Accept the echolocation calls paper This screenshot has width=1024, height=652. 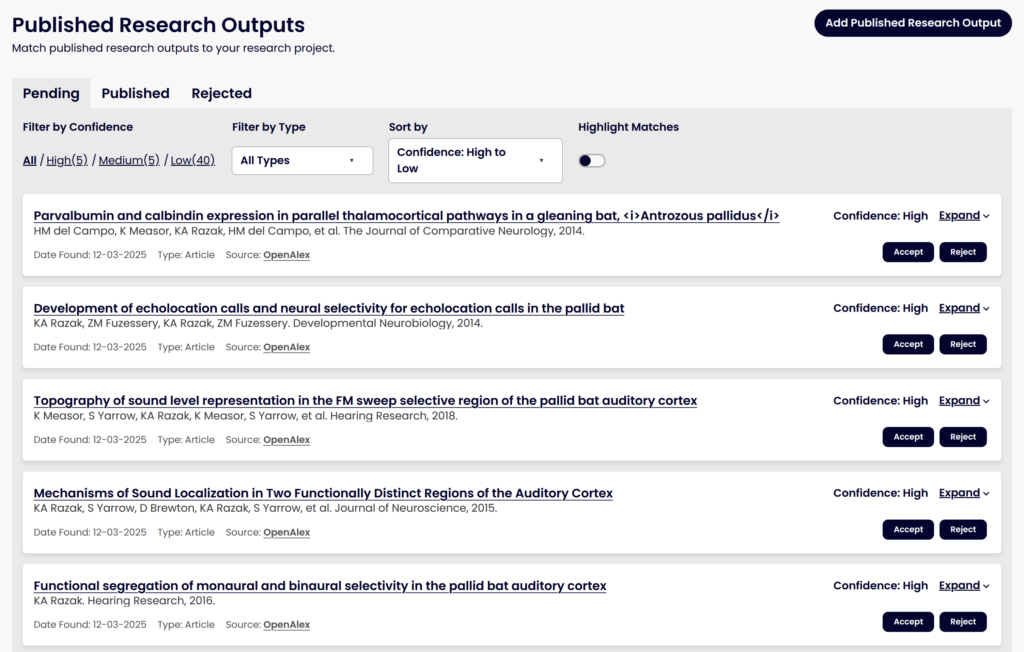pyautogui.click(x=907, y=344)
